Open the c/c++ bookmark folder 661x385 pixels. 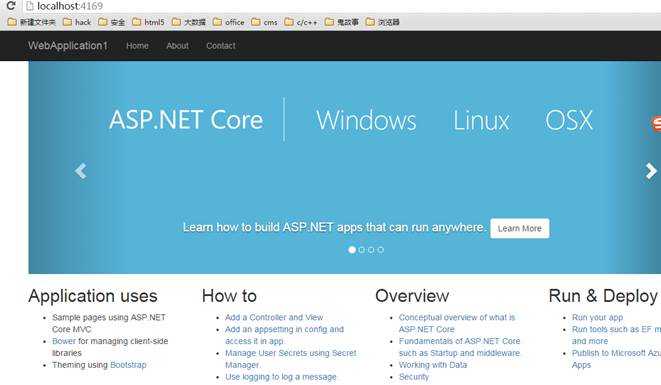point(301,22)
